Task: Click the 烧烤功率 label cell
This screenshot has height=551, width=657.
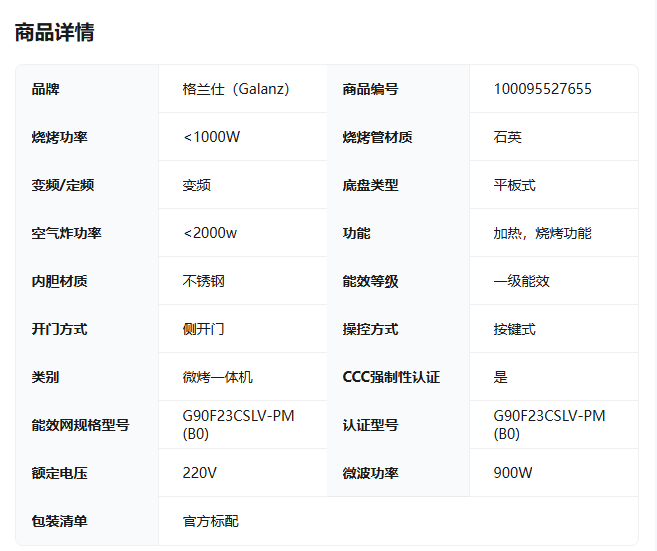Action: (x=59, y=137)
